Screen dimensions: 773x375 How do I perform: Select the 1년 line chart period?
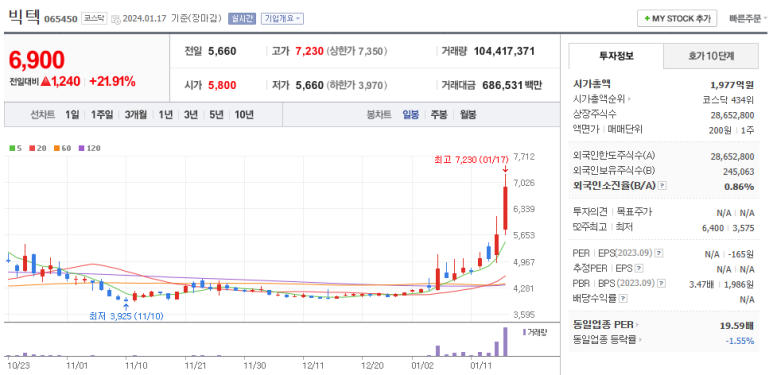pos(165,115)
